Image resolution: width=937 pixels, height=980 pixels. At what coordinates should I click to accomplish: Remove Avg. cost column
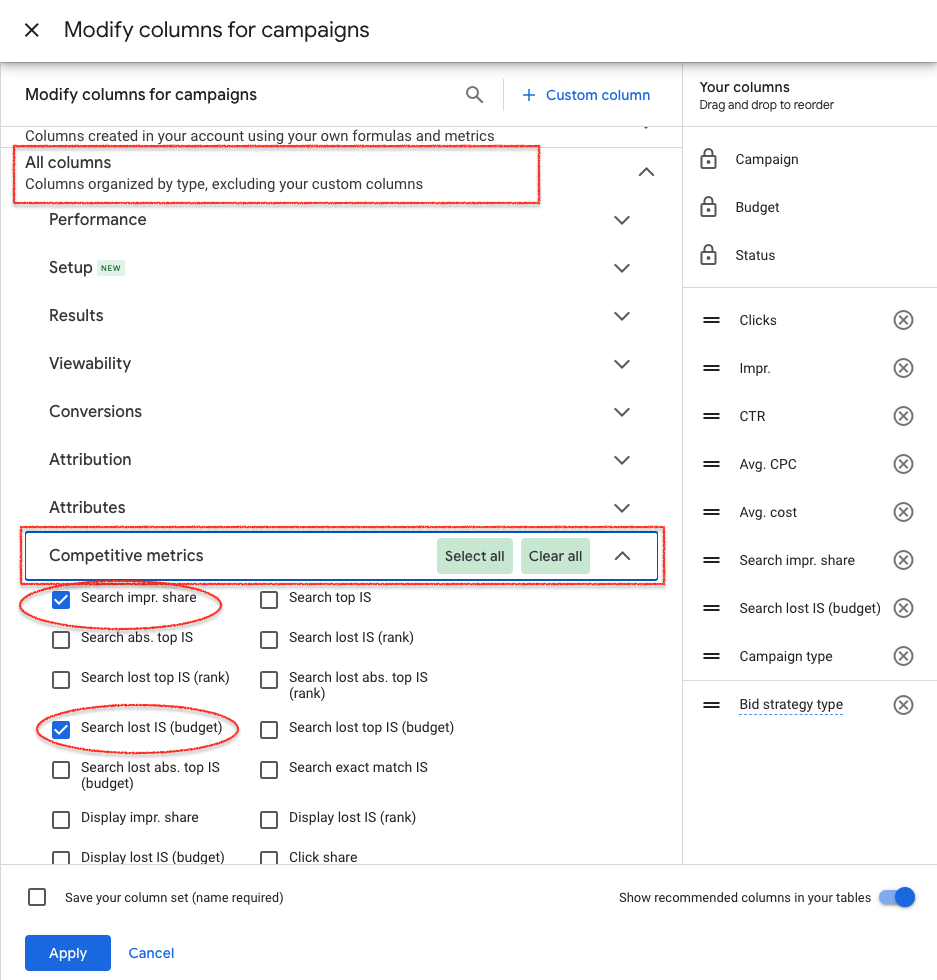click(x=903, y=512)
